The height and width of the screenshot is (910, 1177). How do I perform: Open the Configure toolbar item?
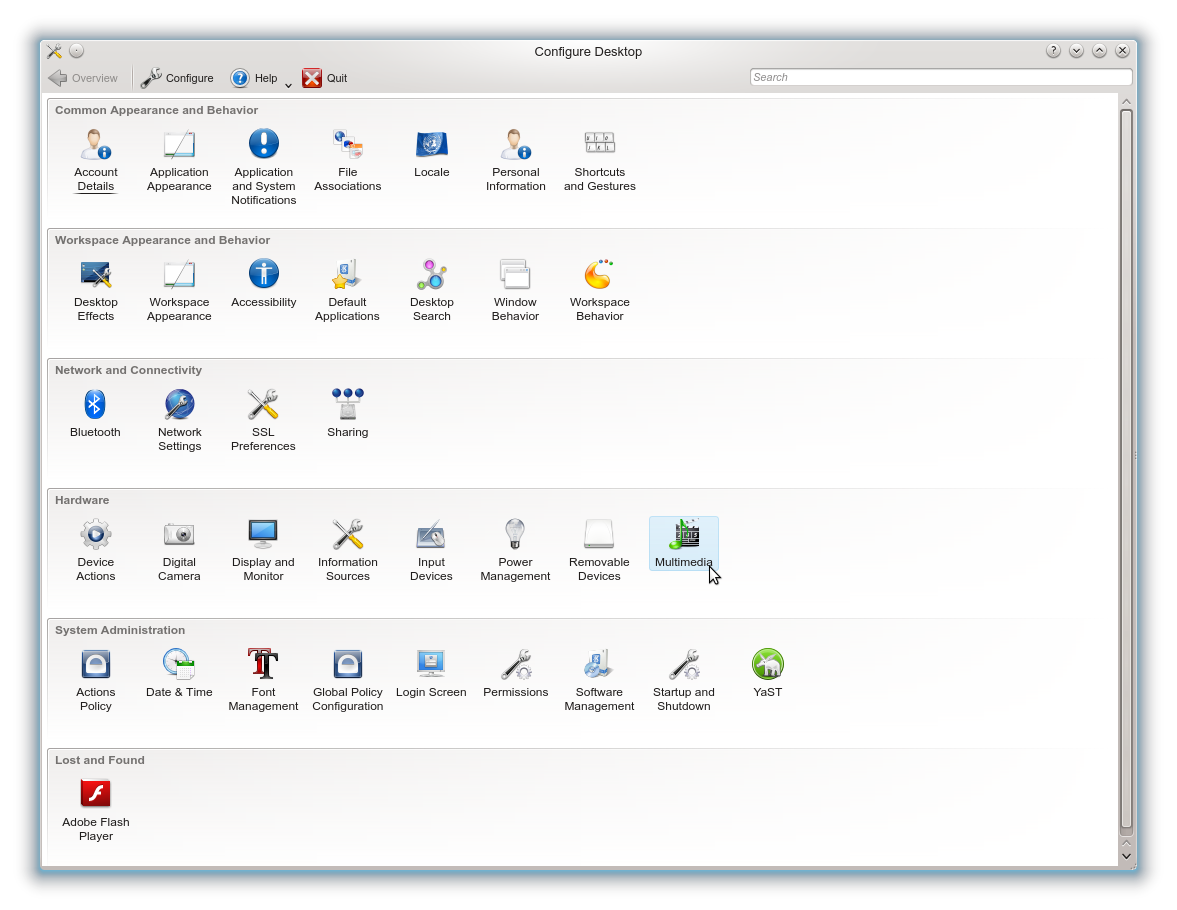[x=178, y=77]
